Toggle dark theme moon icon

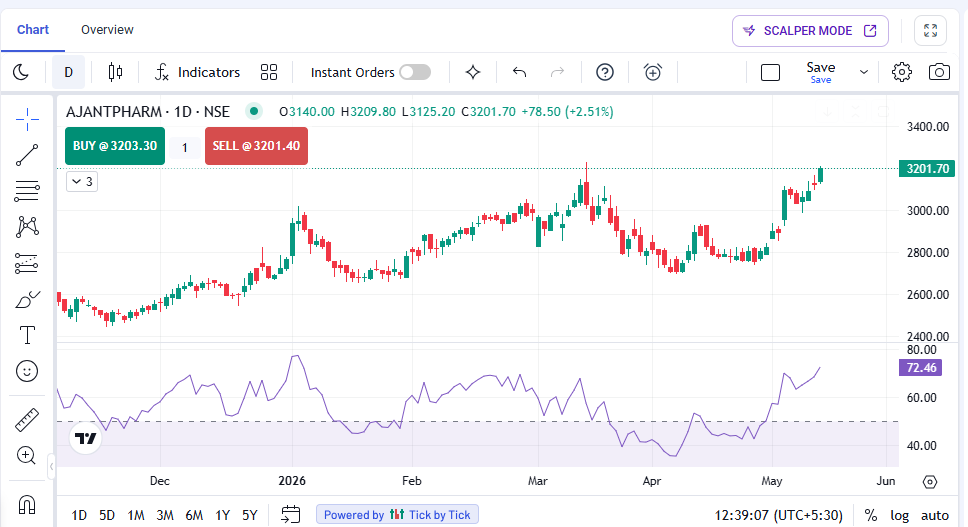coord(21,72)
